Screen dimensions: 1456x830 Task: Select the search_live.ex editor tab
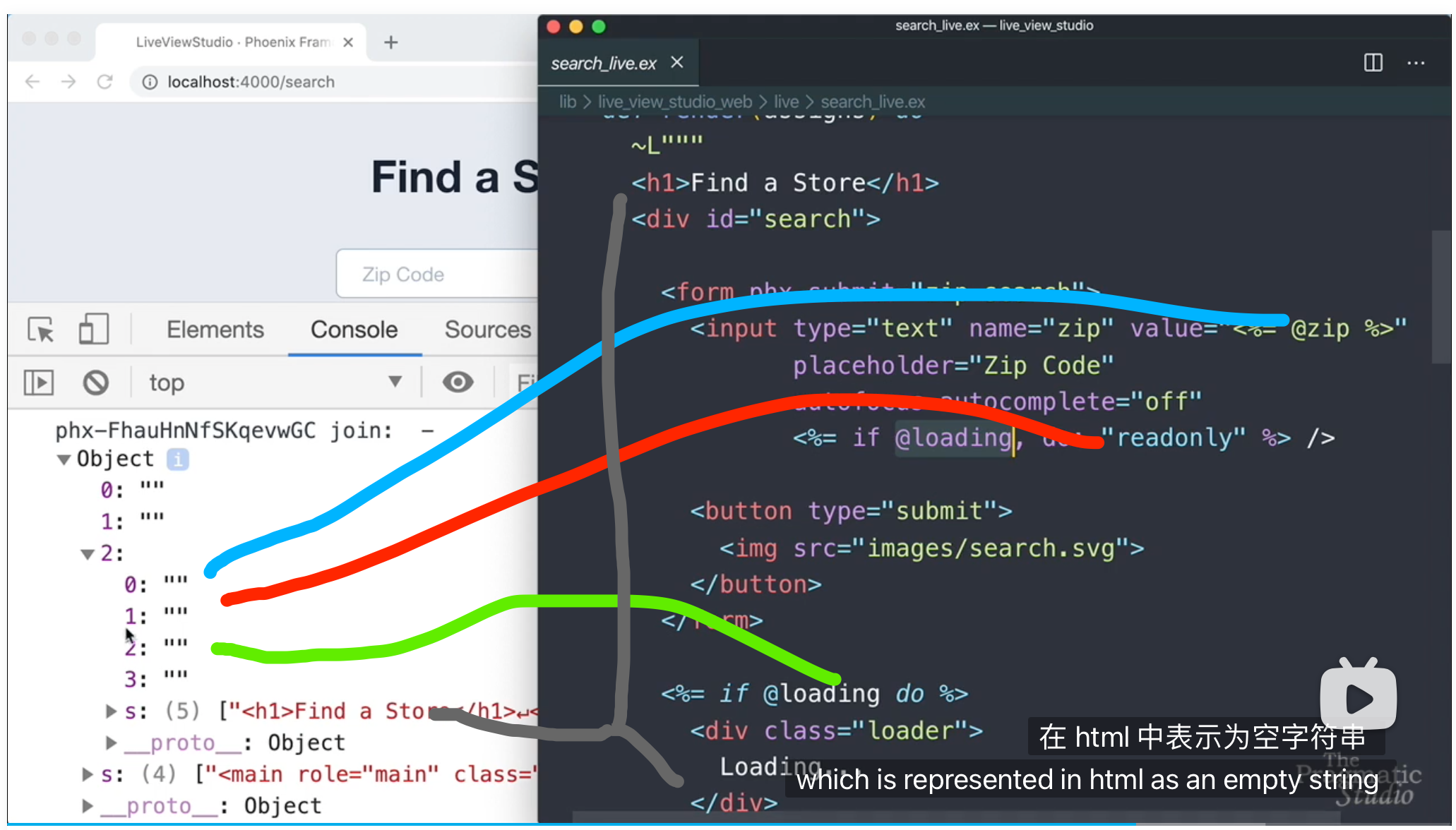(x=604, y=63)
